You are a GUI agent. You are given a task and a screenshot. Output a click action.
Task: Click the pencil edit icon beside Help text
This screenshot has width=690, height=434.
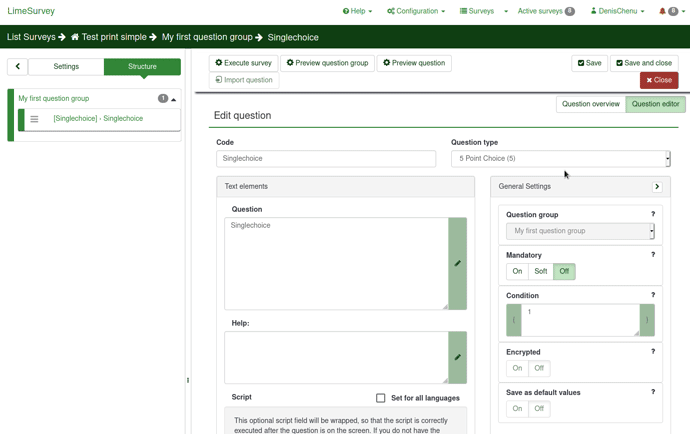coord(457,357)
